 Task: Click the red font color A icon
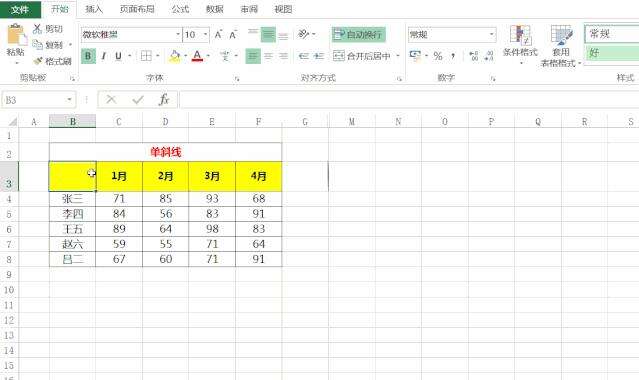coord(197,56)
